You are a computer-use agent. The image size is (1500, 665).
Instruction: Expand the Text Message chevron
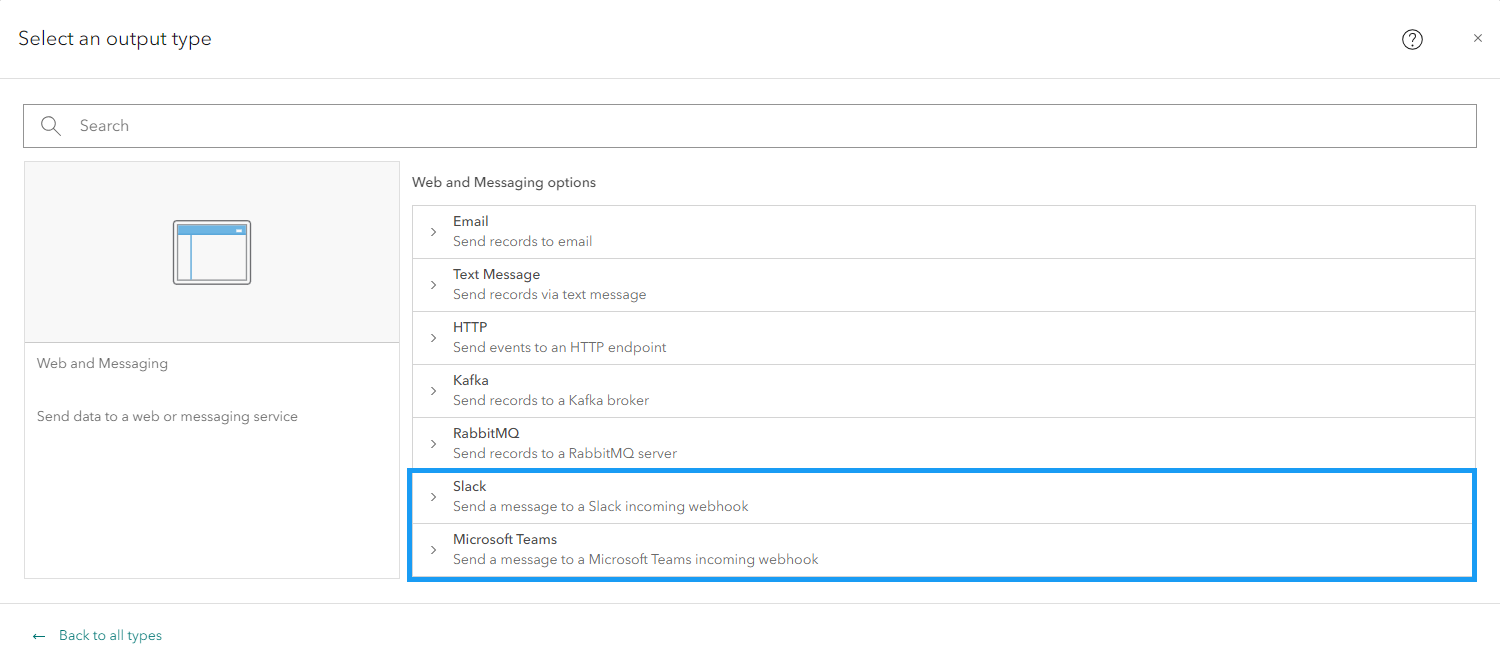point(433,285)
